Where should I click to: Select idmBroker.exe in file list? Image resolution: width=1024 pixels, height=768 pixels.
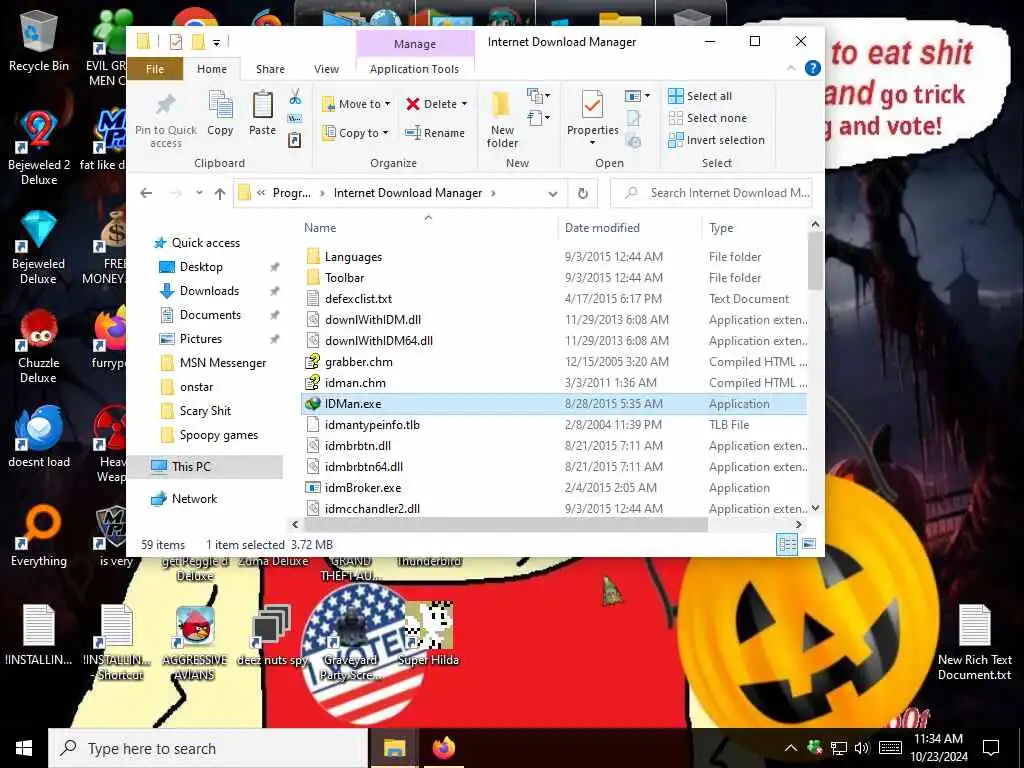[x=362, y=488]
